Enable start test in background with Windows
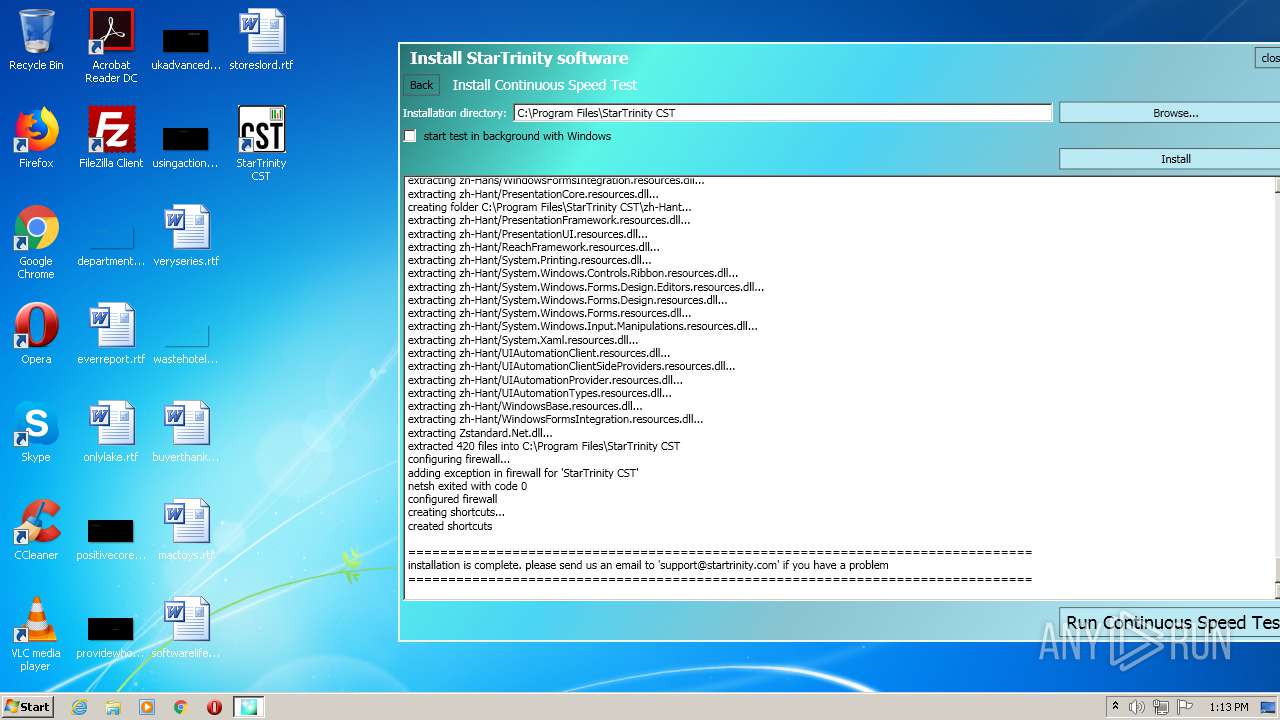1280x720 pixels. (410, 136)
